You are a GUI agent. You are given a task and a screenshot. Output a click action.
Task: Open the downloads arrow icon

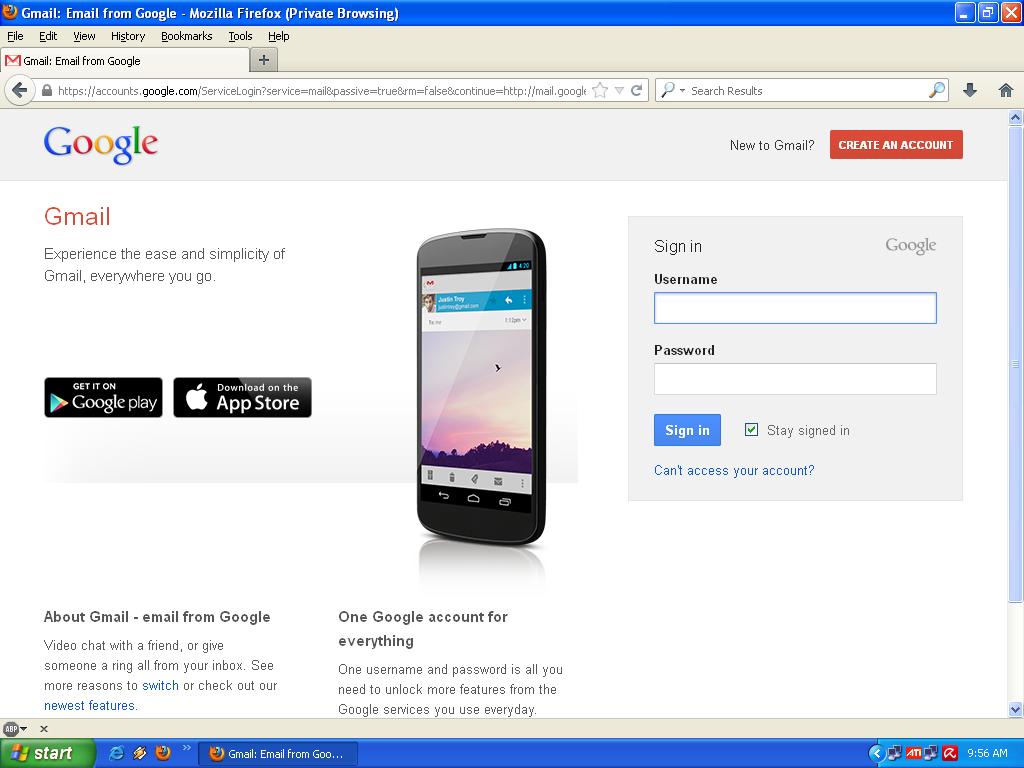pos(969,90)
